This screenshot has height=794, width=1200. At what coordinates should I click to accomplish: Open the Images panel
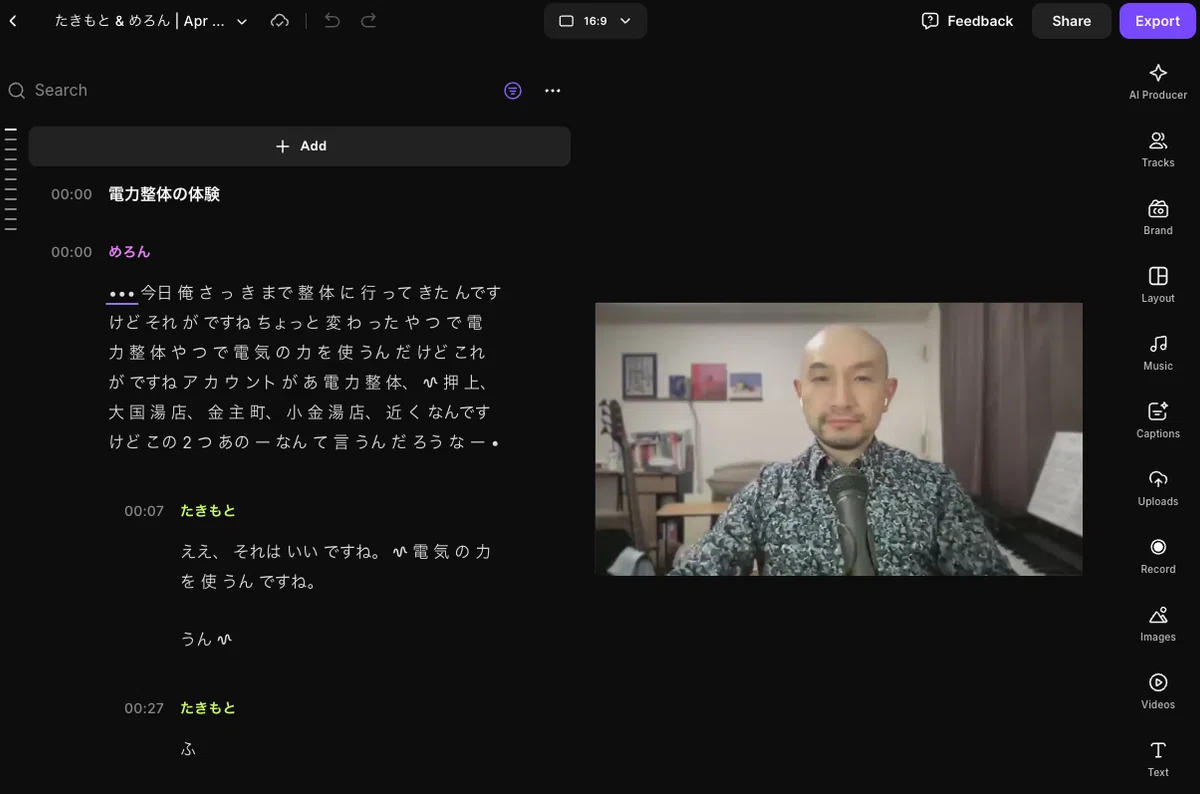pos(1158,624)
